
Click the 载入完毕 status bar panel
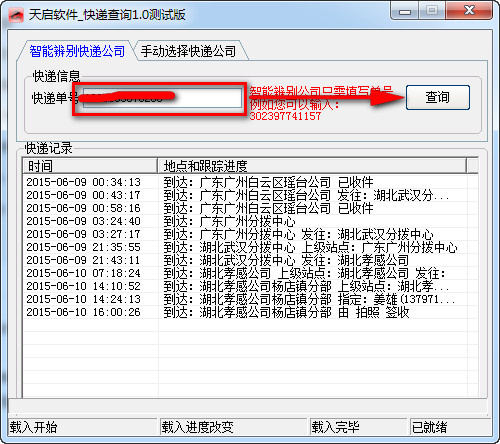coord(358,427)
